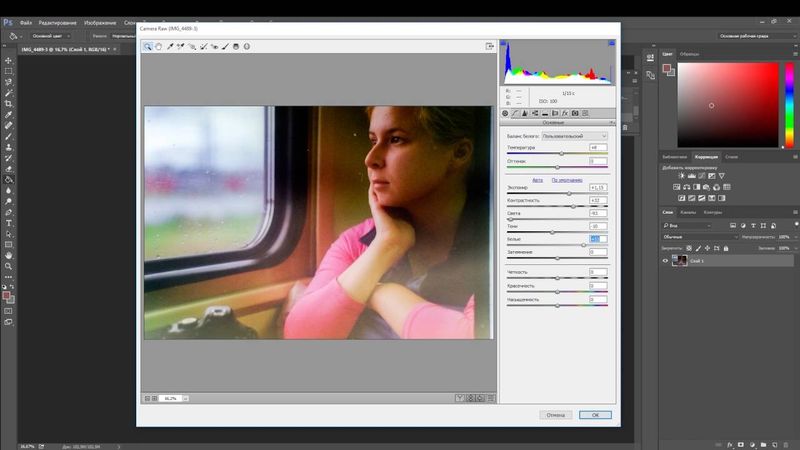Click the Слой 1 layer thumbnail
Viewport: 800px width, 450px height.
click(x=679, y=261)
